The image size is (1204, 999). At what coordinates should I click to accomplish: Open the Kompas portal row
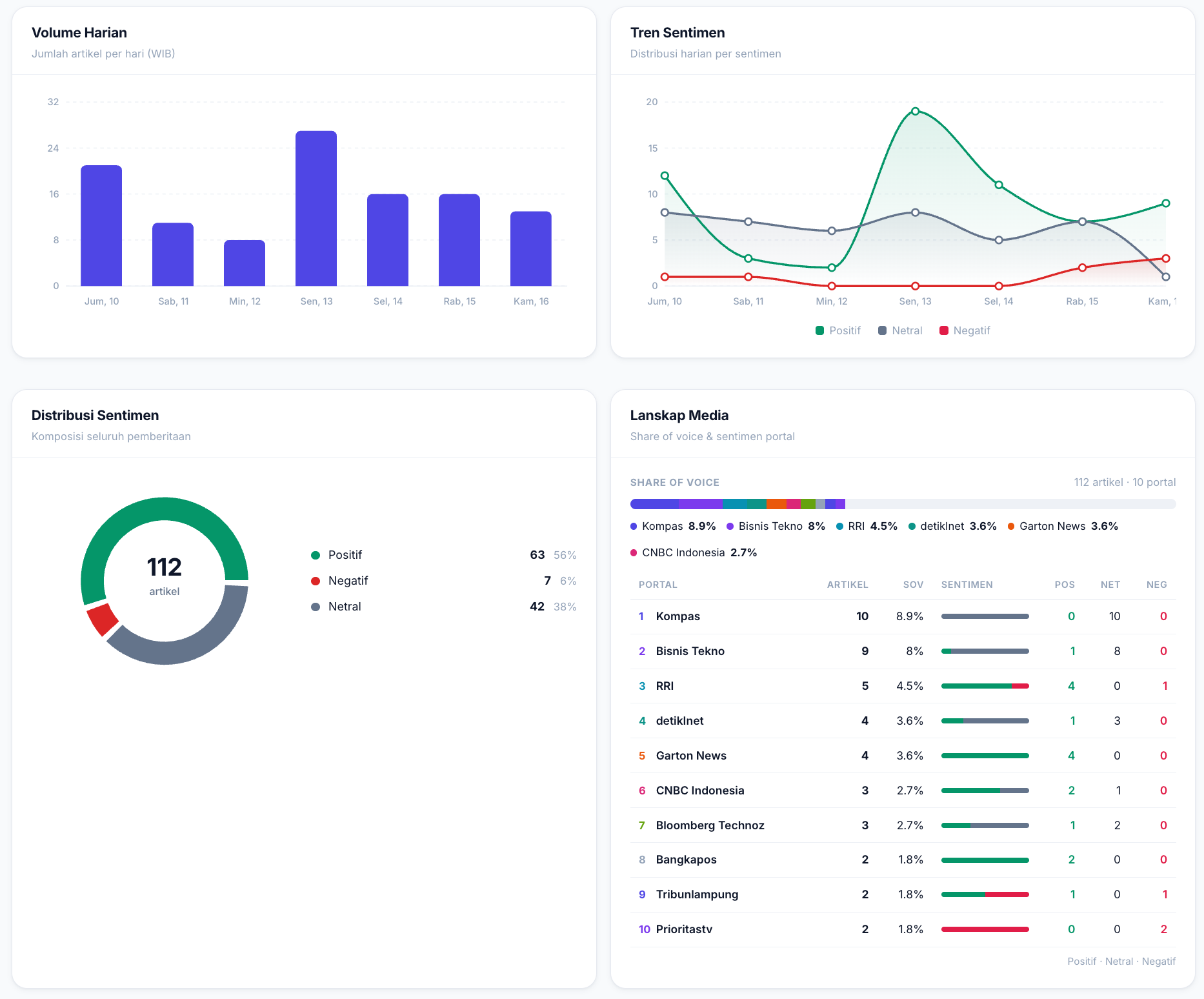coord(903,616)
